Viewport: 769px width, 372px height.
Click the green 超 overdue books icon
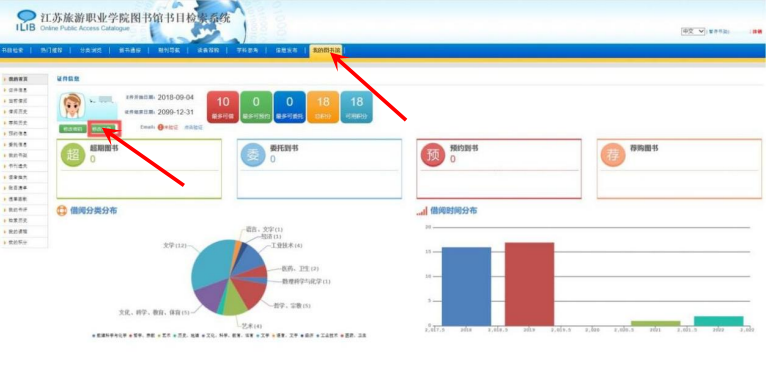[73, 155]
